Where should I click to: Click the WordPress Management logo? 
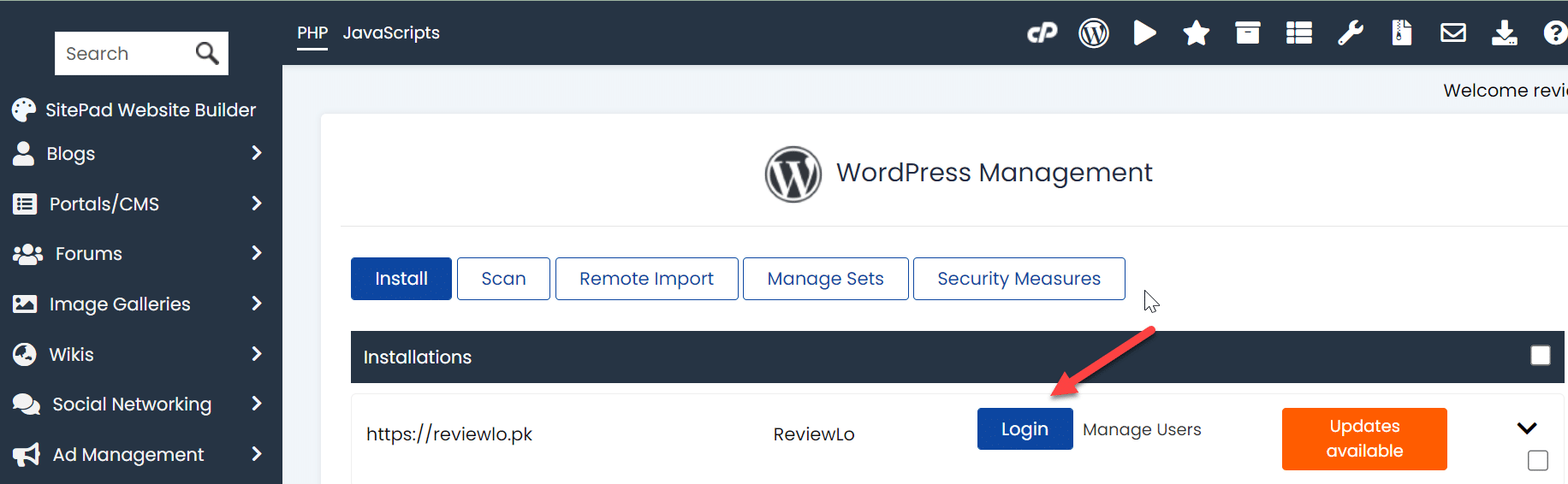coord(793,174)
